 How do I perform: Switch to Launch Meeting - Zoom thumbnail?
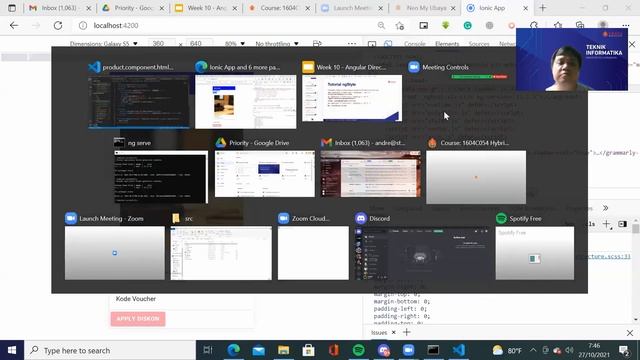point(115,253)
